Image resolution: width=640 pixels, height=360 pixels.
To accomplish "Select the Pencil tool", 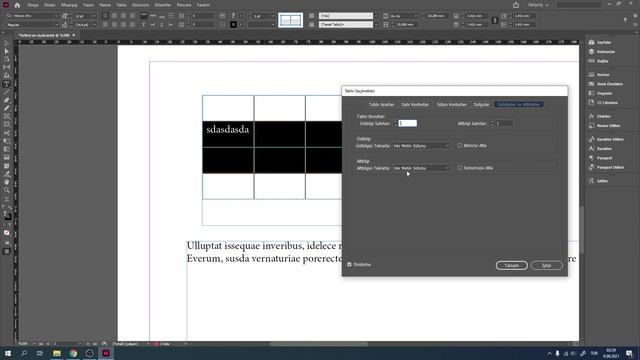I will (x=7, y=109).
